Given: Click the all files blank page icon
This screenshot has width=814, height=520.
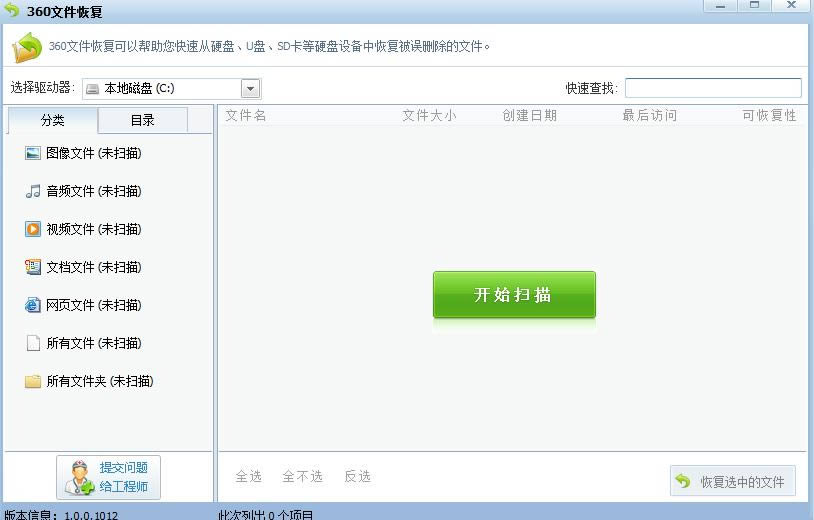Looking at the screenshot, I should [33, 343].
